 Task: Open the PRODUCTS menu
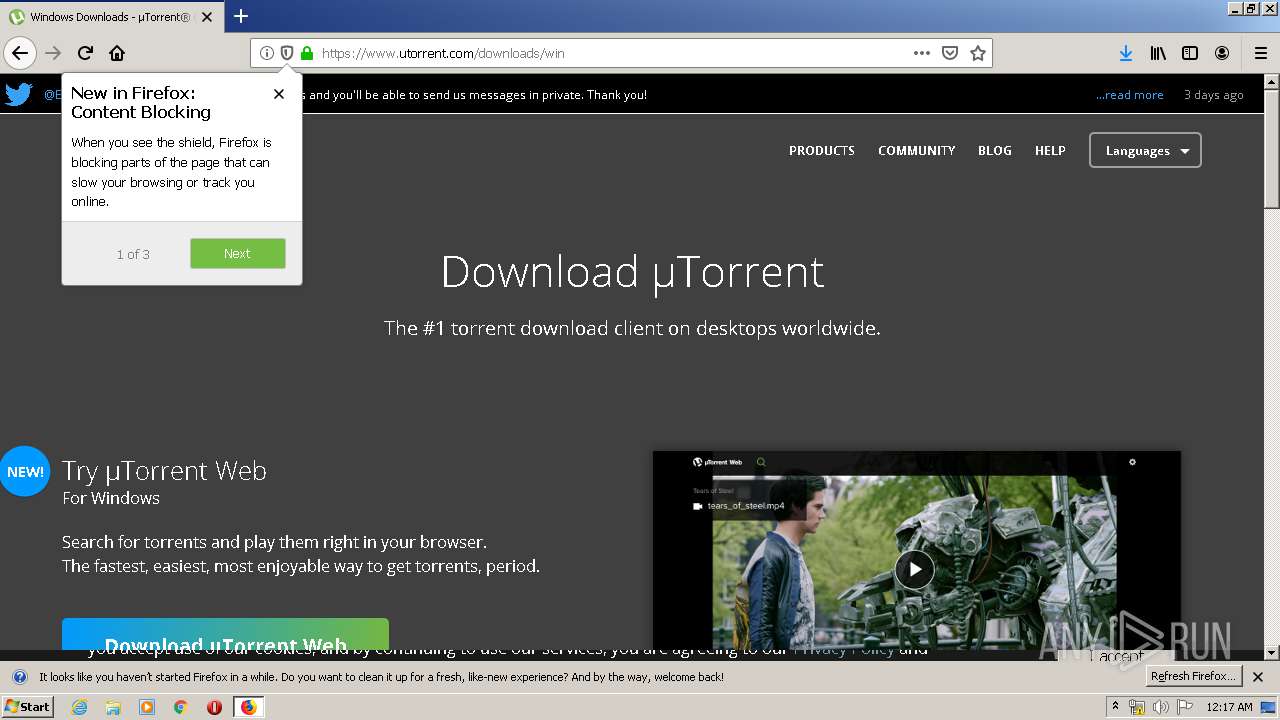822,150
